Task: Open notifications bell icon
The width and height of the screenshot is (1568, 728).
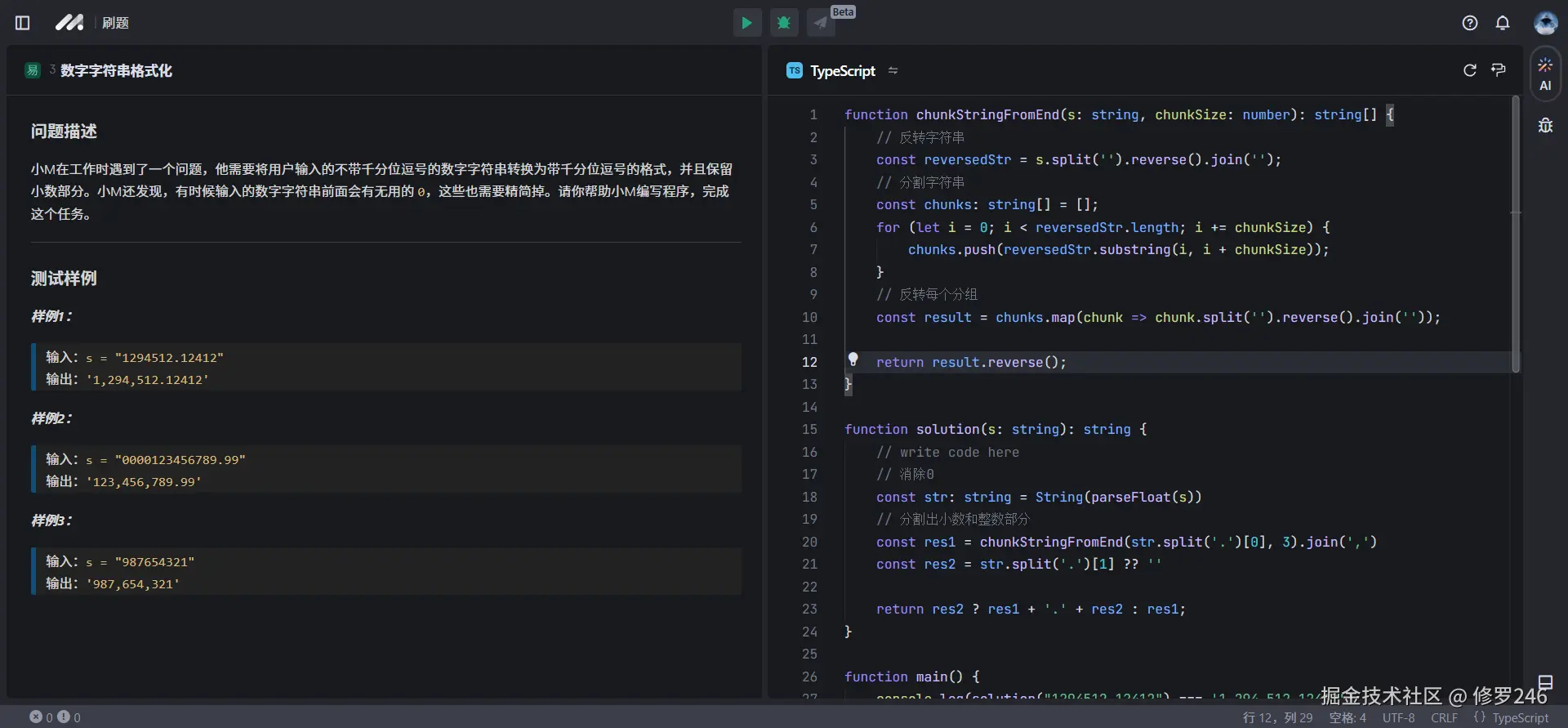Action: pos(1503,23)
